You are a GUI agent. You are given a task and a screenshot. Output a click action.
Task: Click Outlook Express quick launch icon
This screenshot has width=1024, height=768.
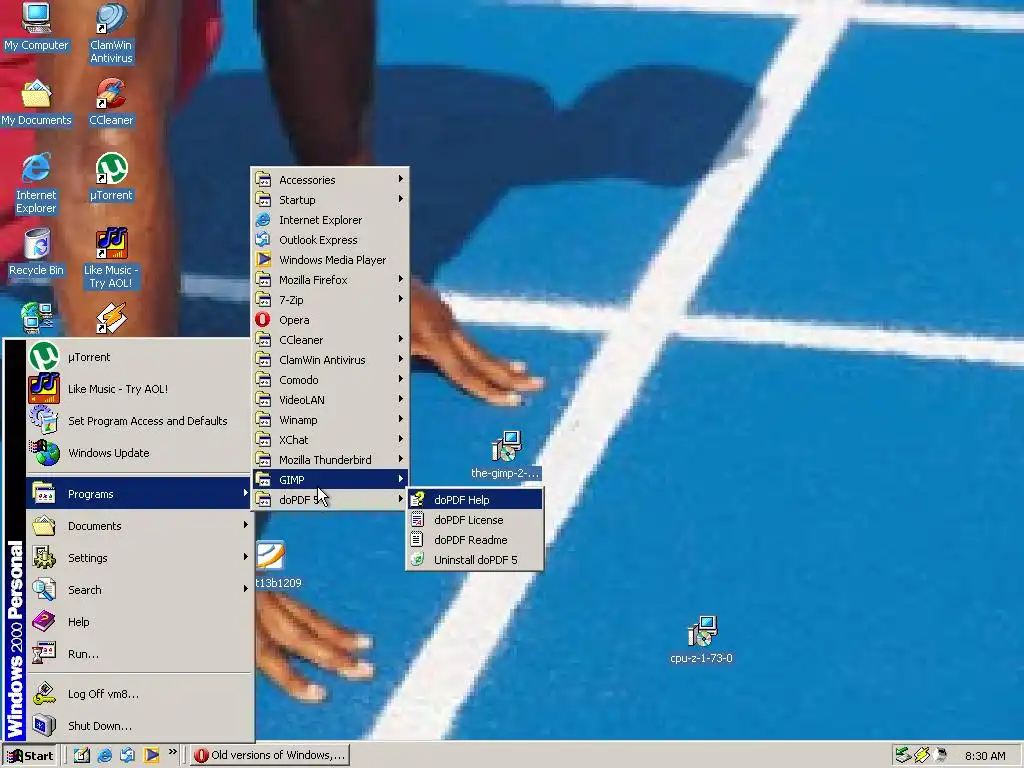[x=128, y=756]
